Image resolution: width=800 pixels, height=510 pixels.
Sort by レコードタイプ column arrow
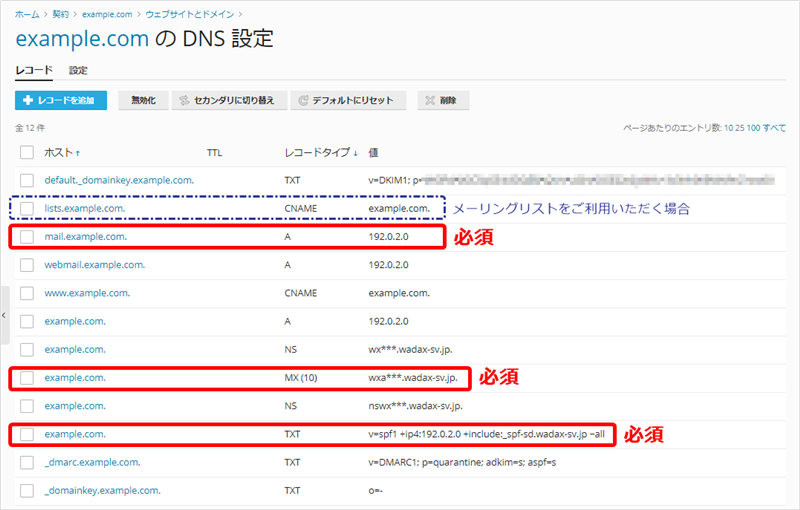(355, 153)
